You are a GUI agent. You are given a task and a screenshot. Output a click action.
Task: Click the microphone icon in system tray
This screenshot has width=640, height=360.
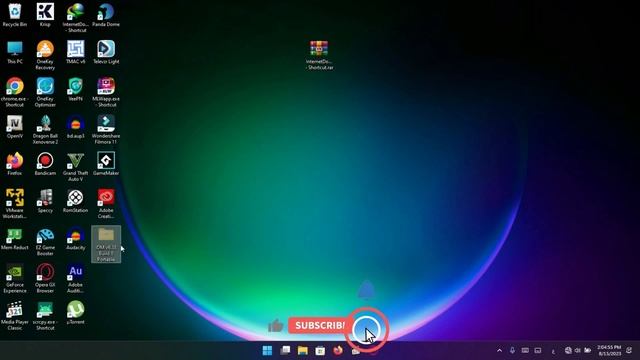[512, 350]
